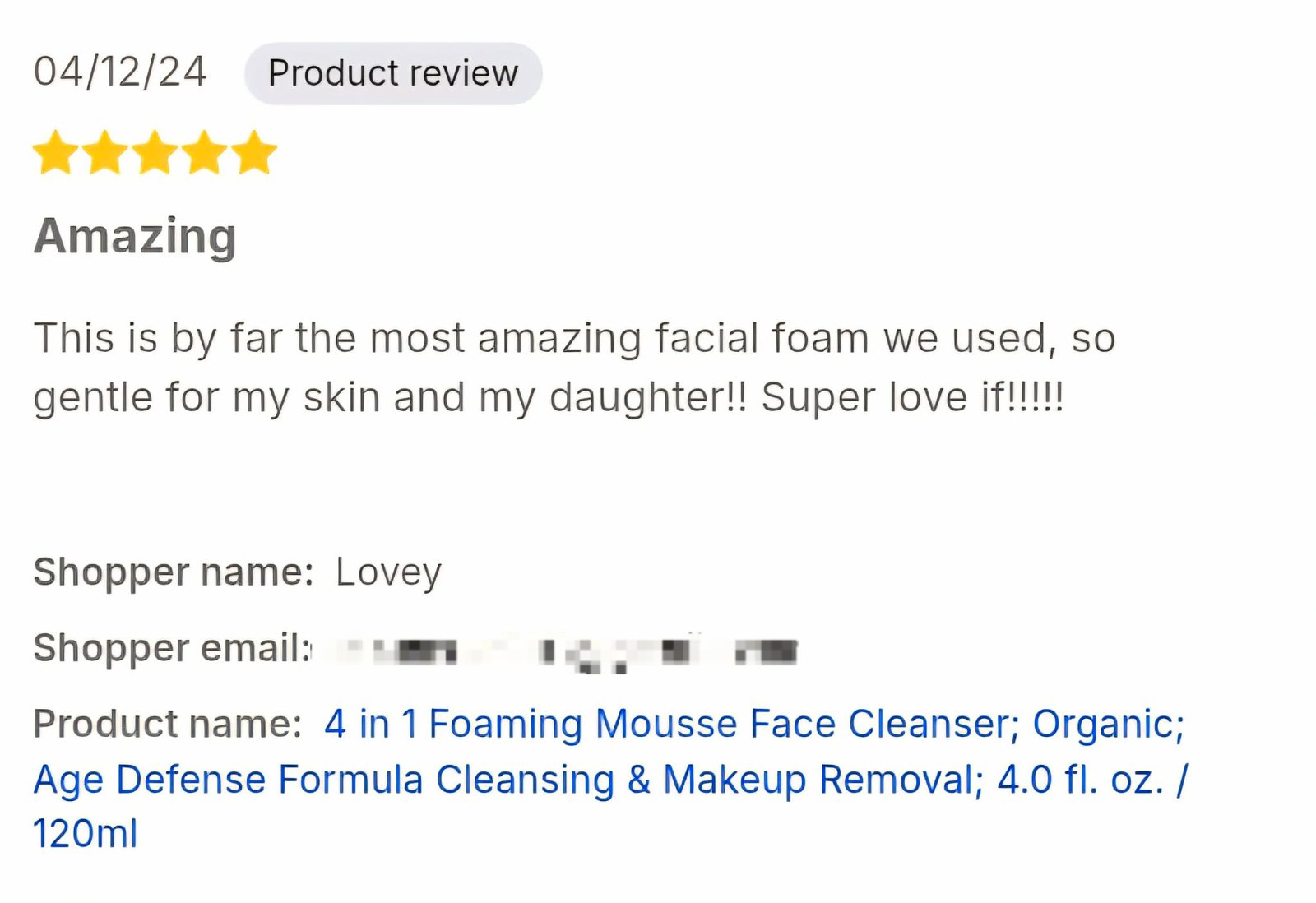
Task: Click the Shopper email label
Action: tap(172, 648)
